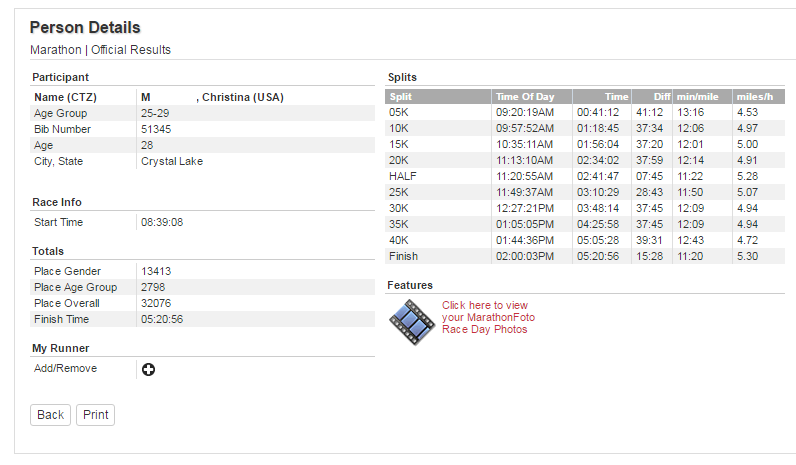Click the Finish Time value 05:20:56
The height and width of the screenshot is (465, 796).
click(x=162, y=319)
